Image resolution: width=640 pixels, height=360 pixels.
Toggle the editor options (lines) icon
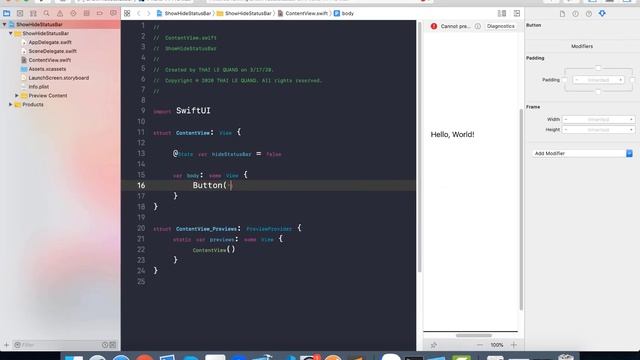click(502, 13)
